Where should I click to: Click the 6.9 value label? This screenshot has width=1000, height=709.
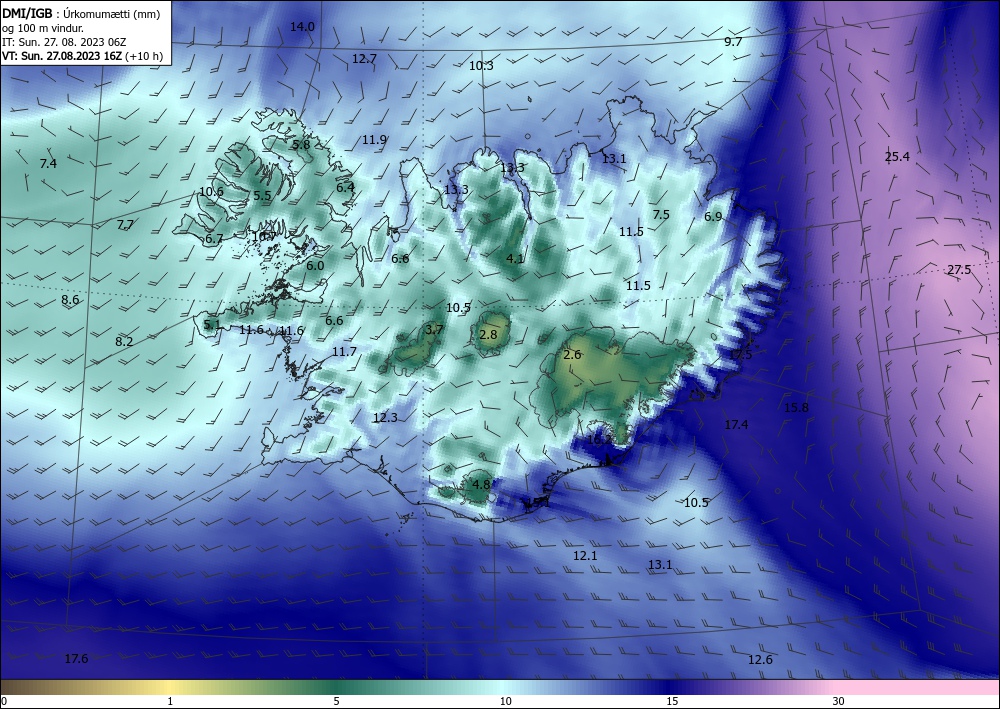click(713, 217)
